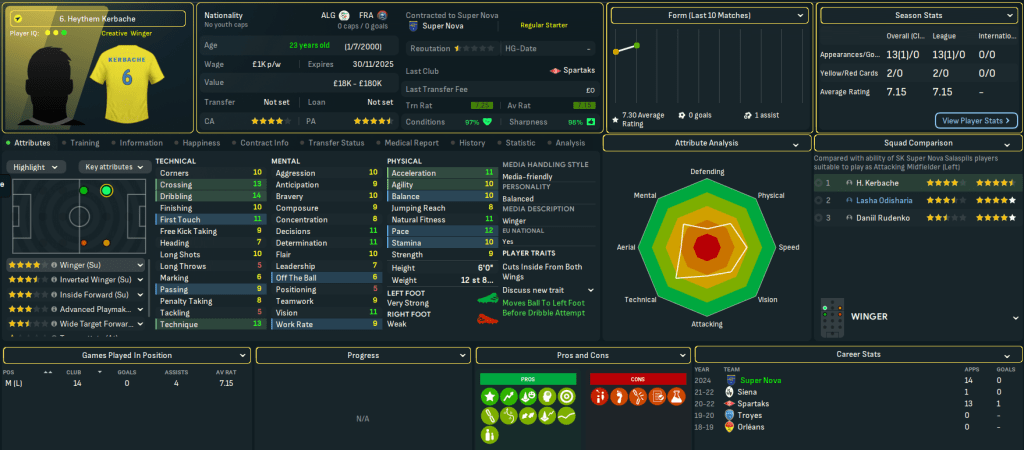1024x450 pixels.
Task: Open the Highlight dropdown
Action: [x=38, y=167]
